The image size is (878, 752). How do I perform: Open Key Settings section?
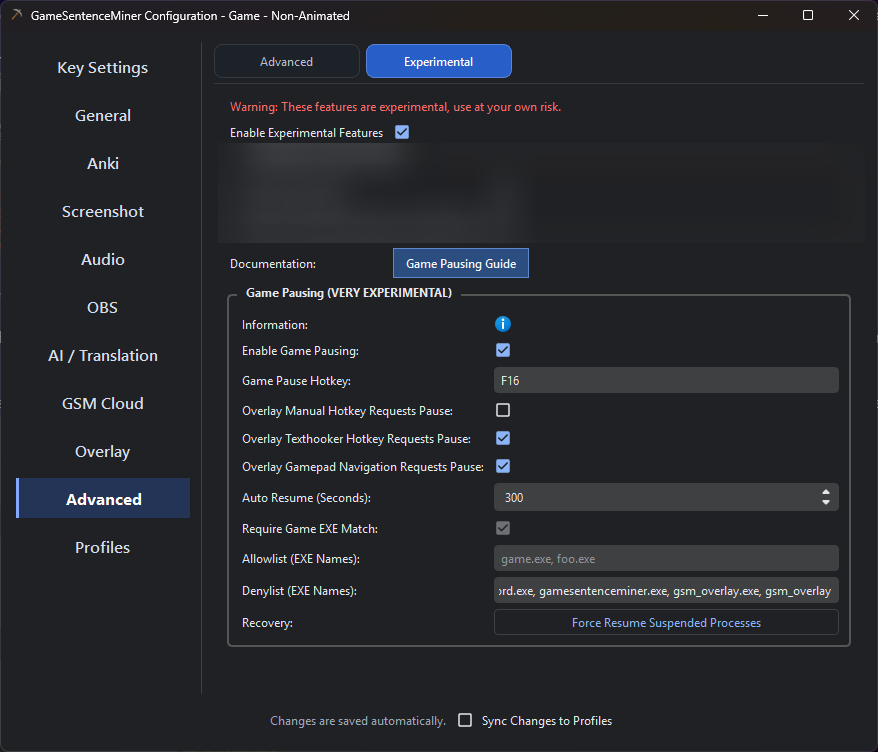click(102, 68)
